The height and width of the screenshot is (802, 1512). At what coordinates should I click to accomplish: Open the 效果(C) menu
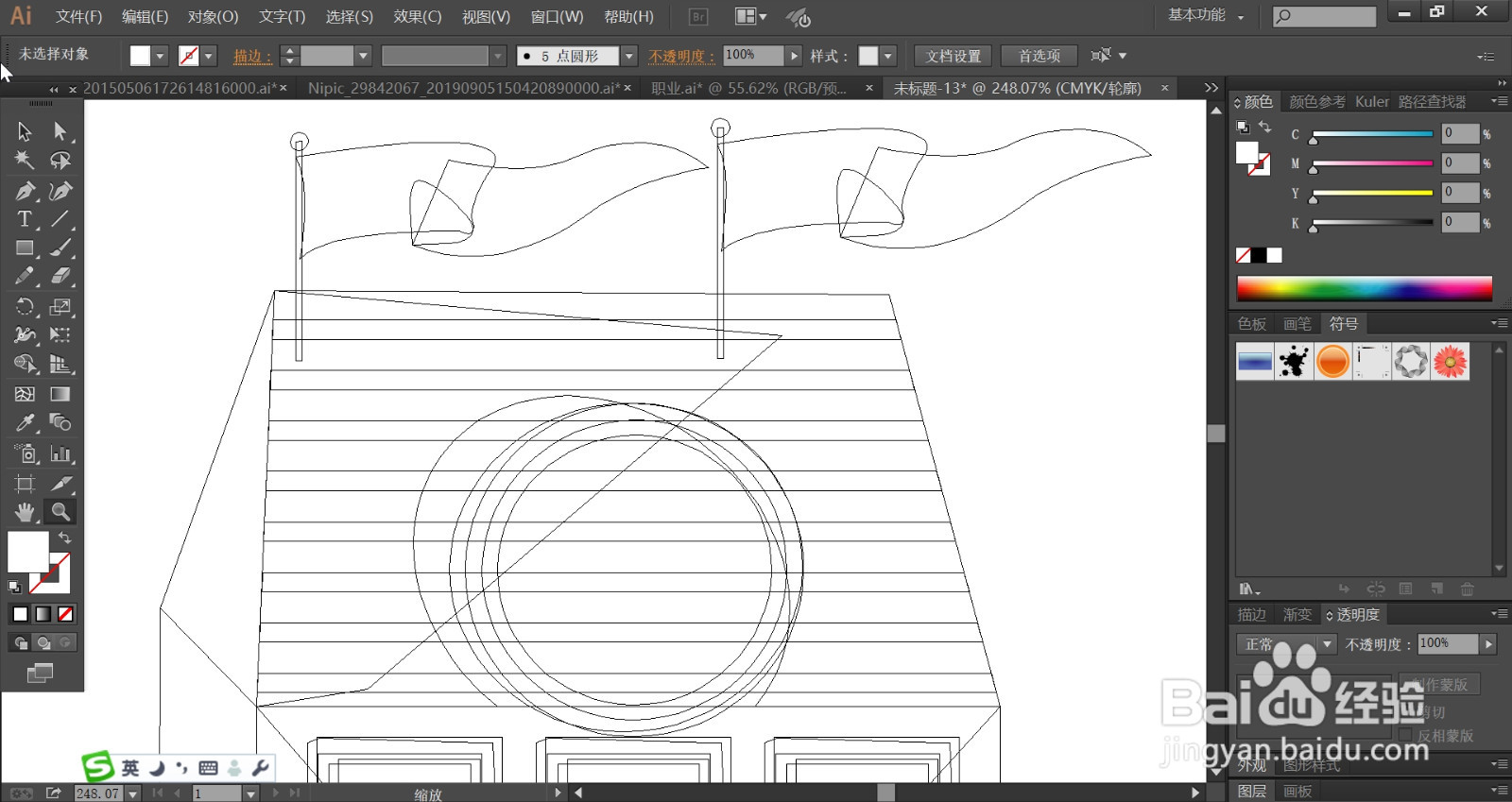point(418,17)
